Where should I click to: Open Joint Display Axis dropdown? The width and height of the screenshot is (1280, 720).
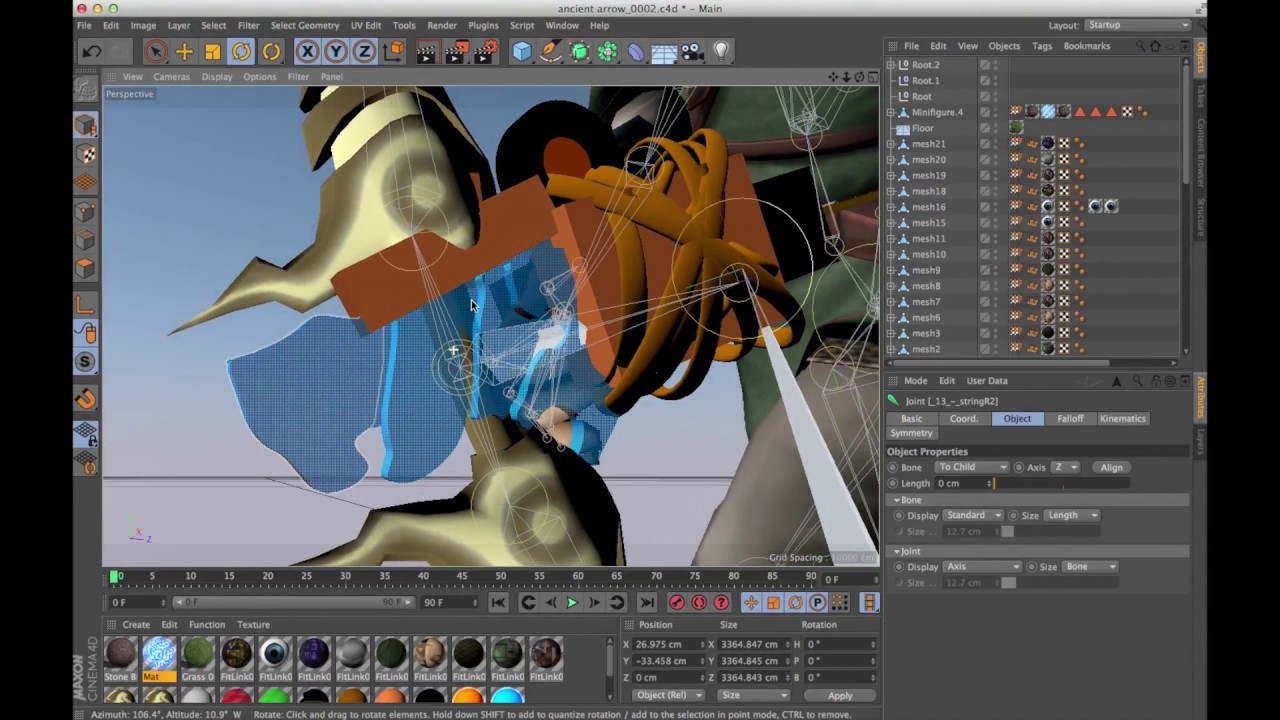pyautogui.click(x=982, y=567)
